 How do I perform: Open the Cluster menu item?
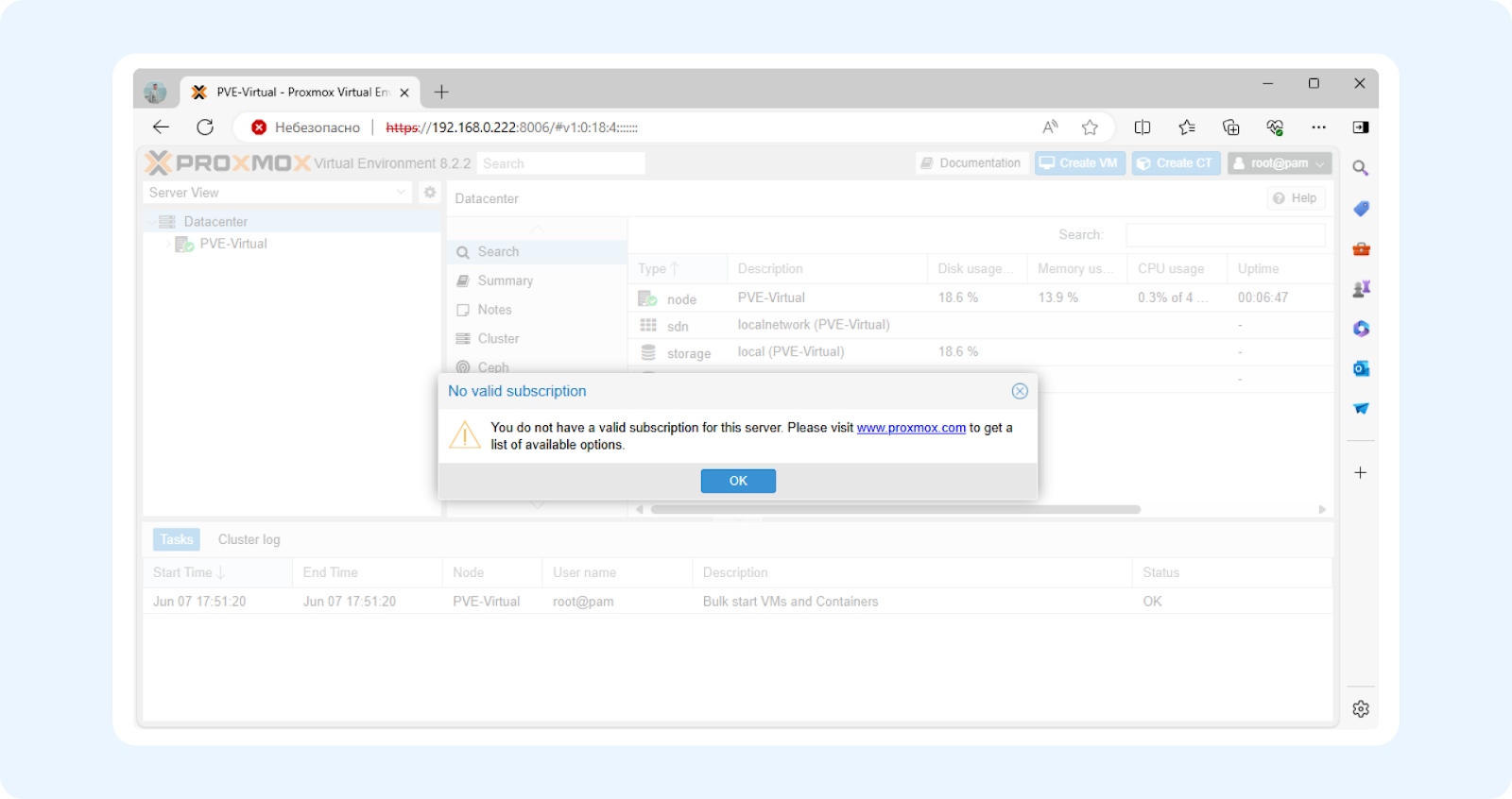537,339
